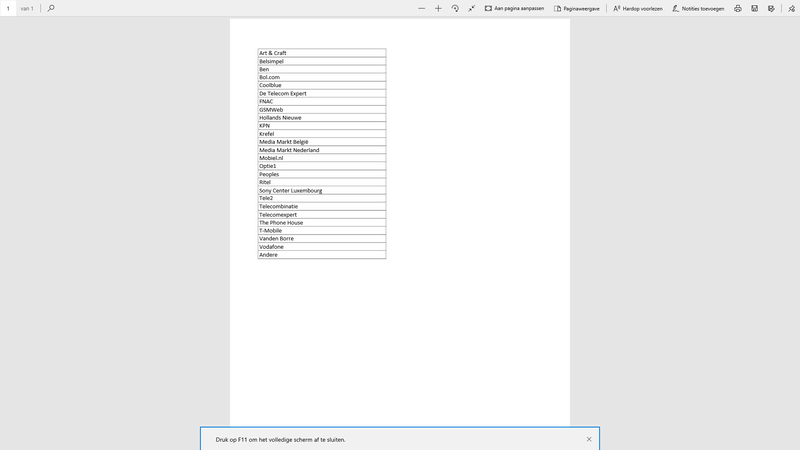Image resolution: width=800 pixels, height=450 pixels.
Task: Select the Peoples row
Action: (321, 174)
